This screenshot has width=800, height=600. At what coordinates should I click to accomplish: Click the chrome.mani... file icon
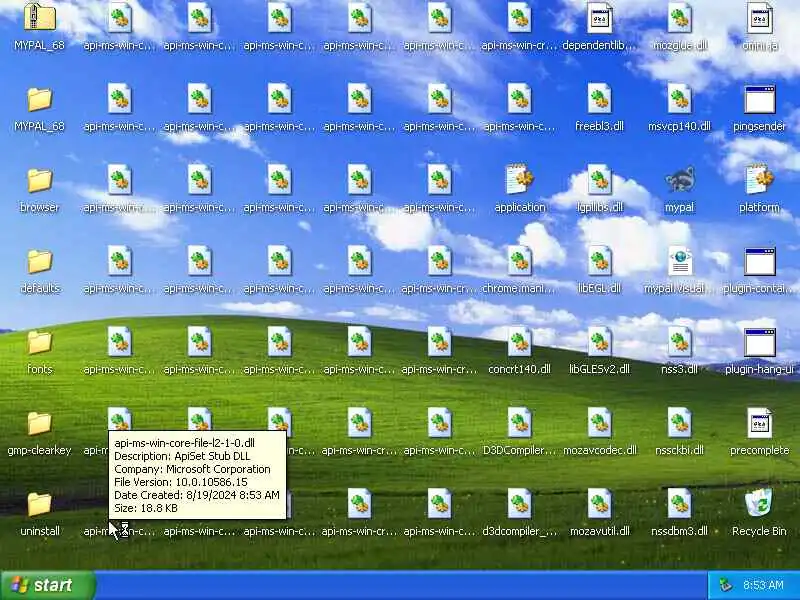[519, 261]
